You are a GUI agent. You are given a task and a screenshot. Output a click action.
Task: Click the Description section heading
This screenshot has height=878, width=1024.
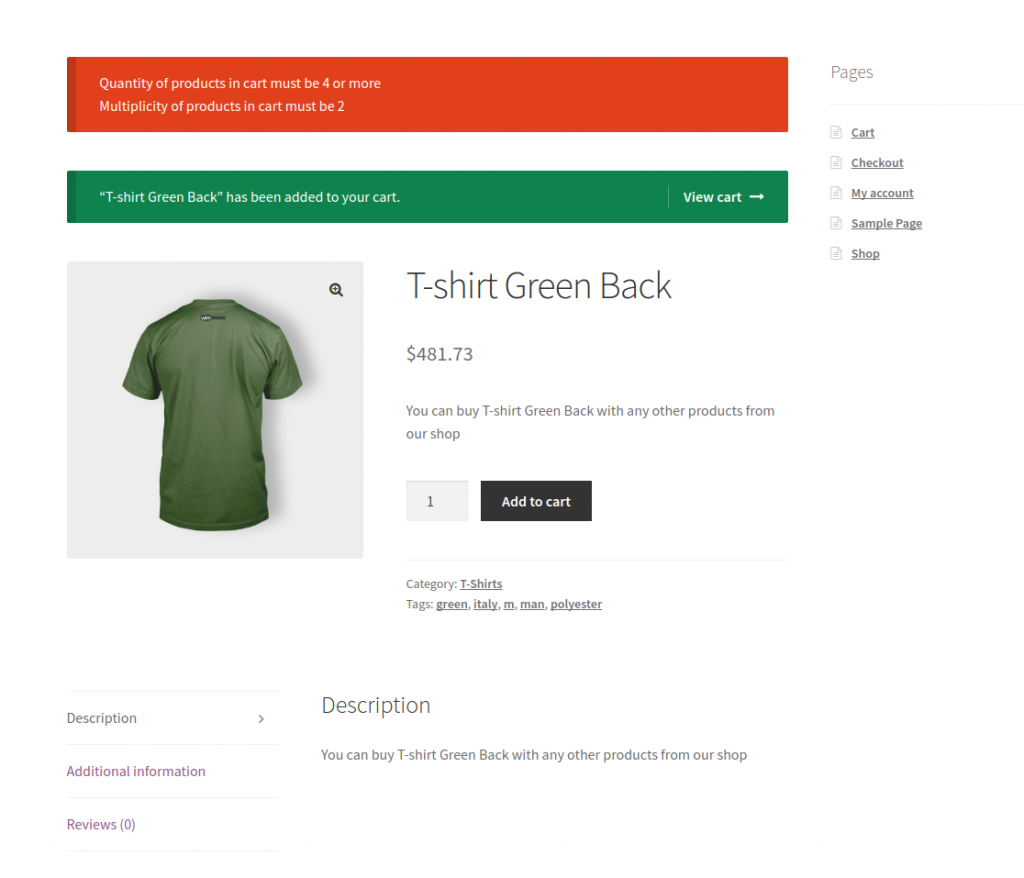(x=376, y=706)
